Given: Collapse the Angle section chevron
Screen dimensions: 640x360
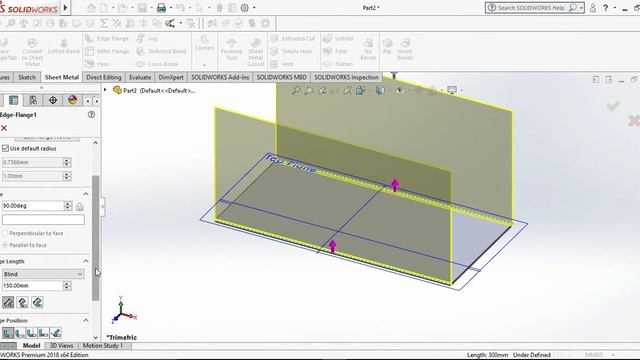Looking at the screenshot, I should [x=86, y=194].
